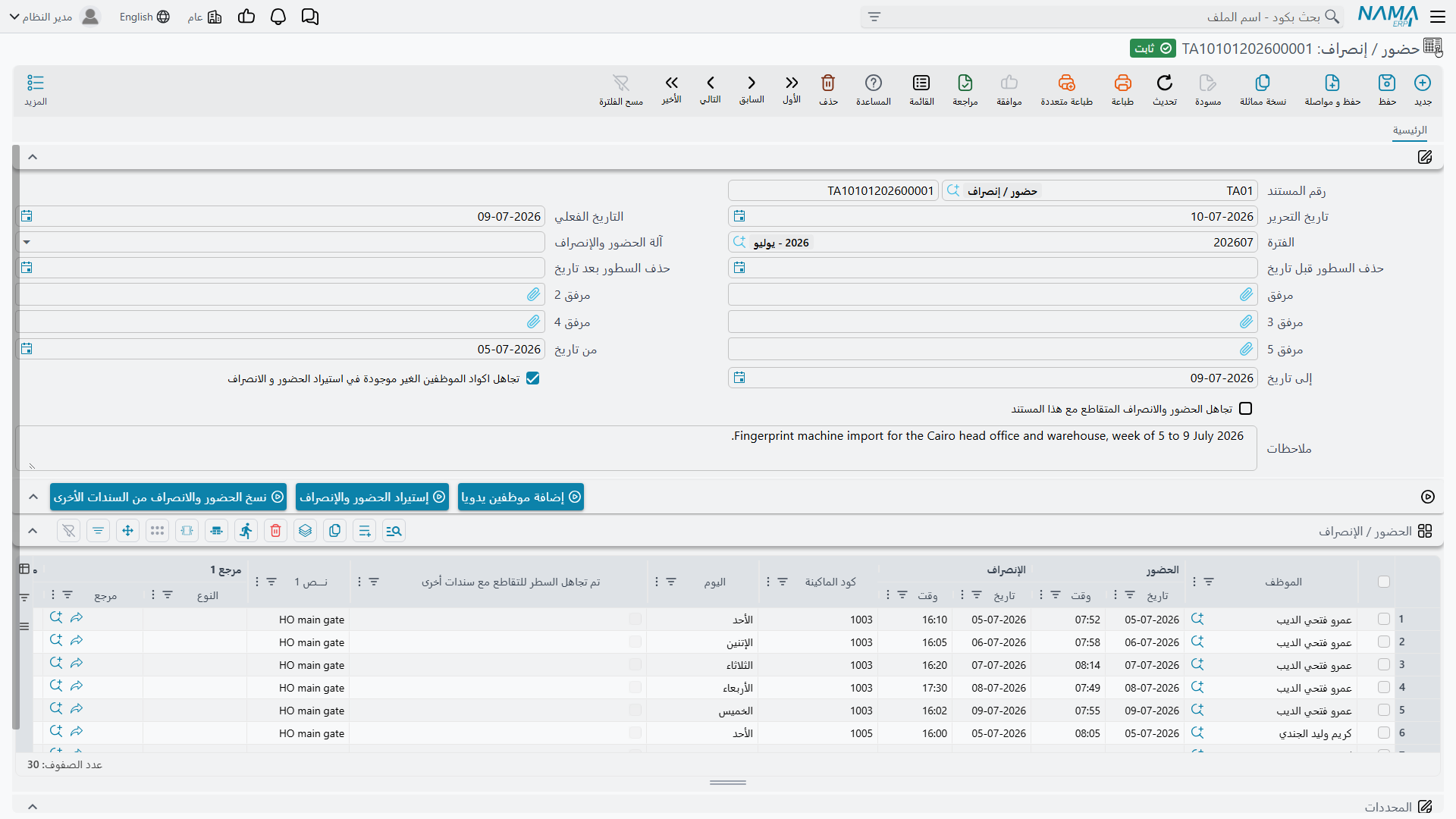
Task: Click the top search بحث بكود field
Action: [1102, 17]
